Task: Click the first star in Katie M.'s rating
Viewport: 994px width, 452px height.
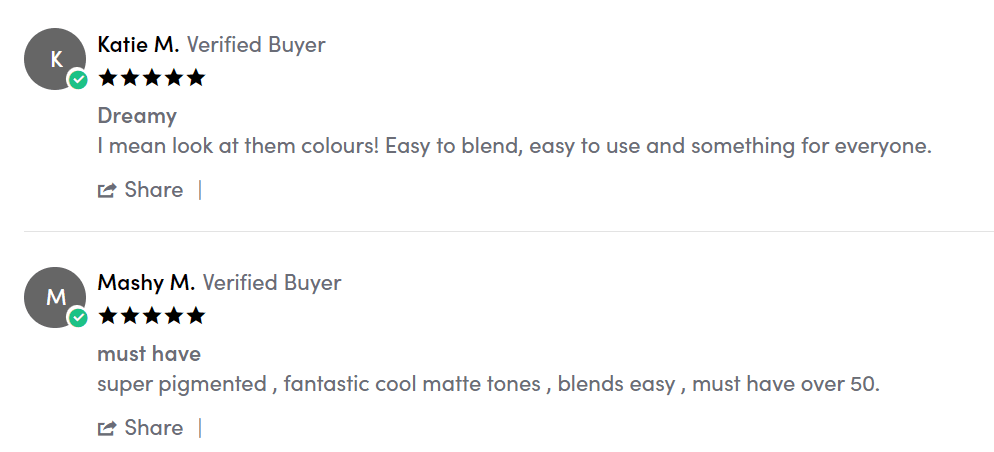Action: 107,78
